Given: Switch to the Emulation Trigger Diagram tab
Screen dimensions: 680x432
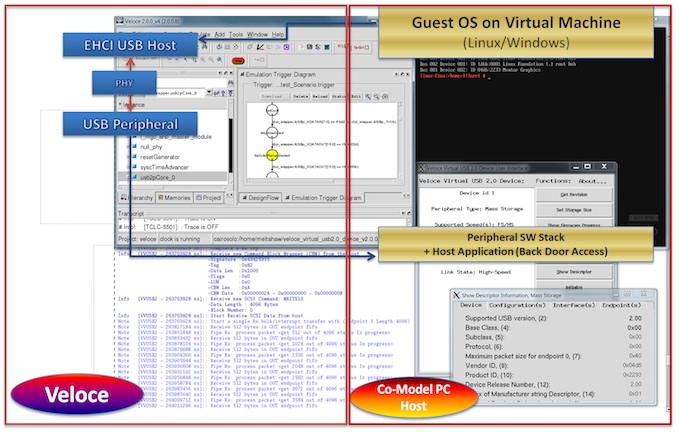Looking at the screenshot, I should click(323, 198).
